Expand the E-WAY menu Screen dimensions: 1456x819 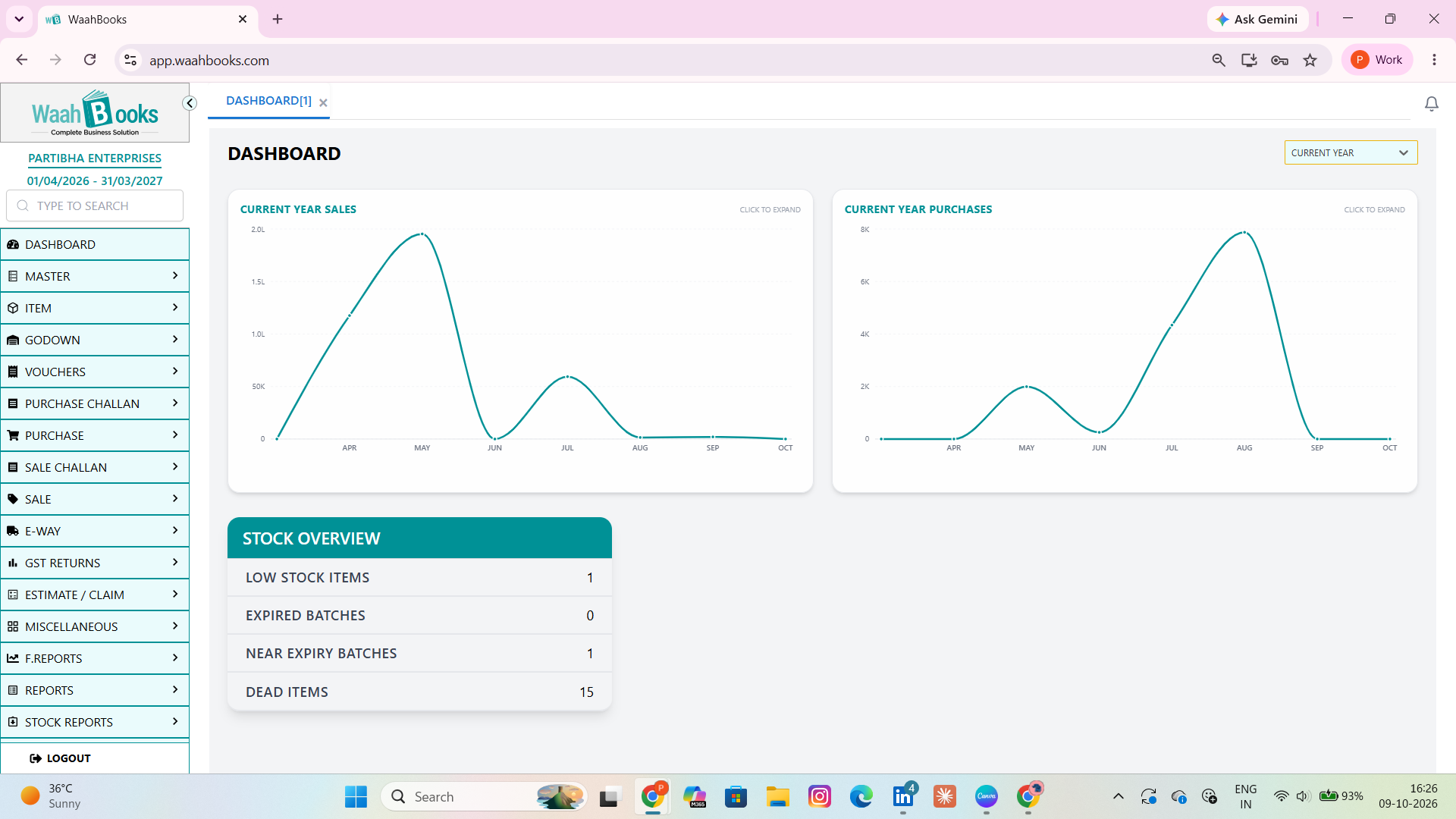click(x=95, y=531)
